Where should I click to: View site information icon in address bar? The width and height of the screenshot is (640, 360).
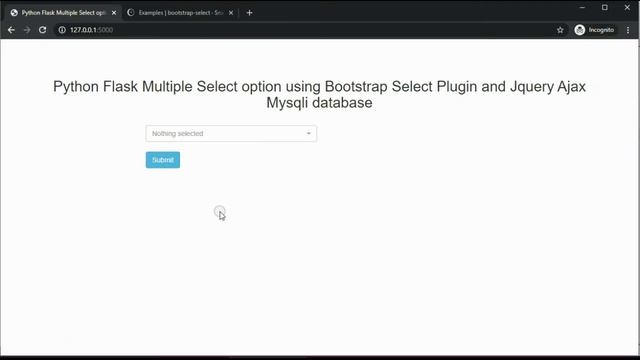(62, 30)
